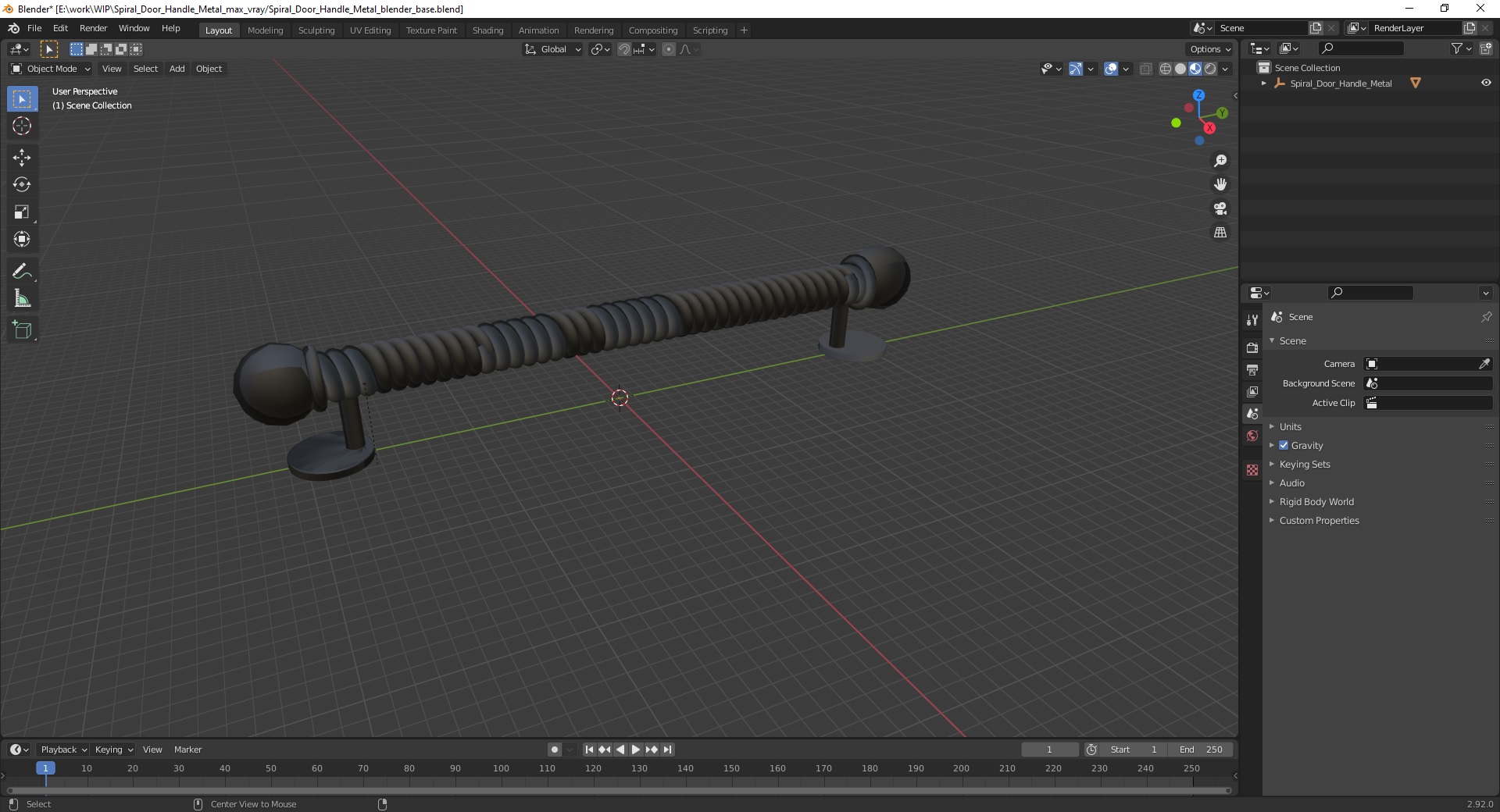This screenshot has width=1500, height=812.
Task: Open the Output properties tab
Action: point(1252,369)
